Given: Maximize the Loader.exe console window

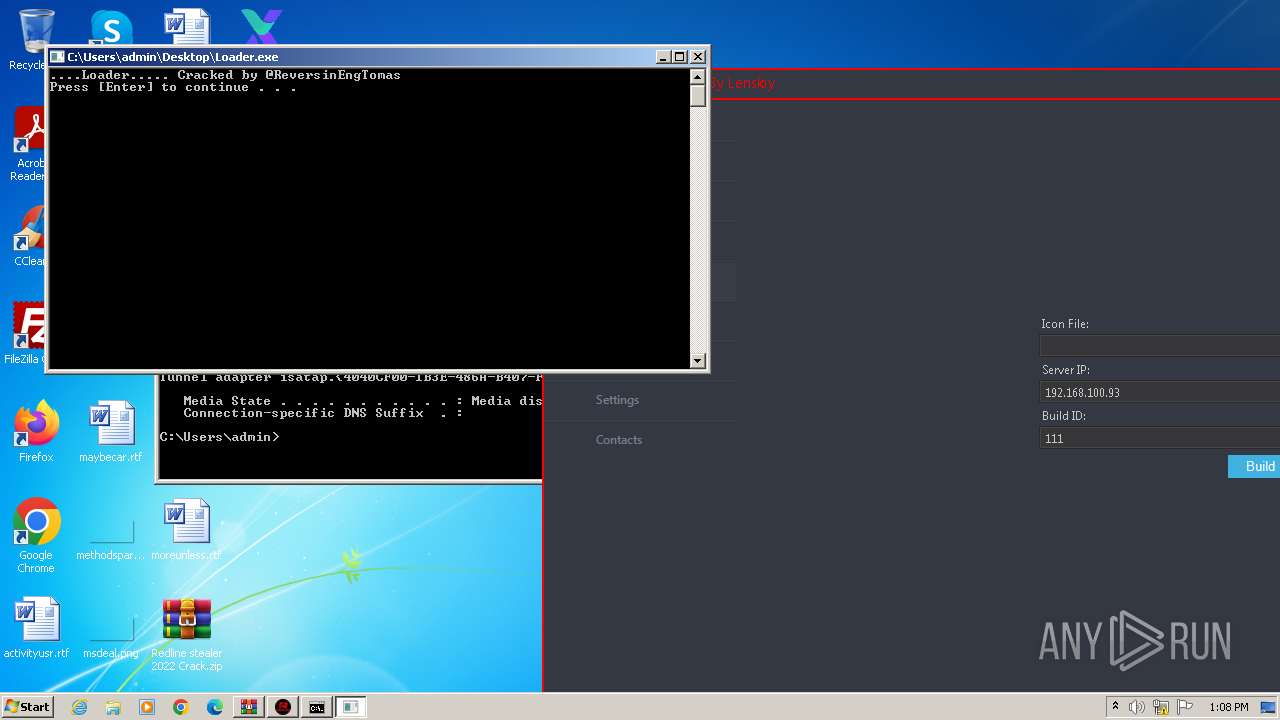Looking at the screenshot, I should pyautogui.click(x=680, y=57).
